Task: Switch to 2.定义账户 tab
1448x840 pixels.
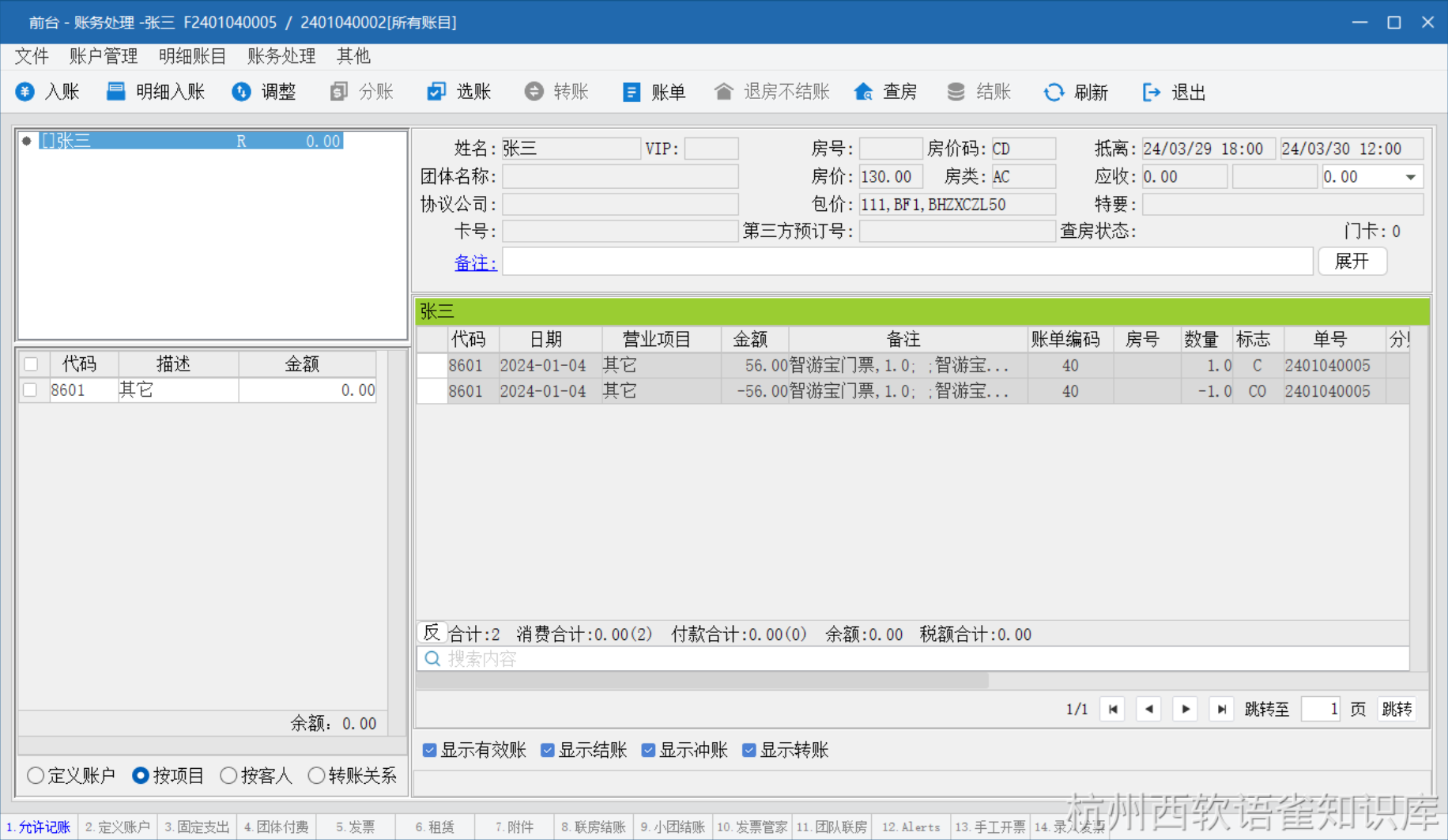Action: (118, 827)
